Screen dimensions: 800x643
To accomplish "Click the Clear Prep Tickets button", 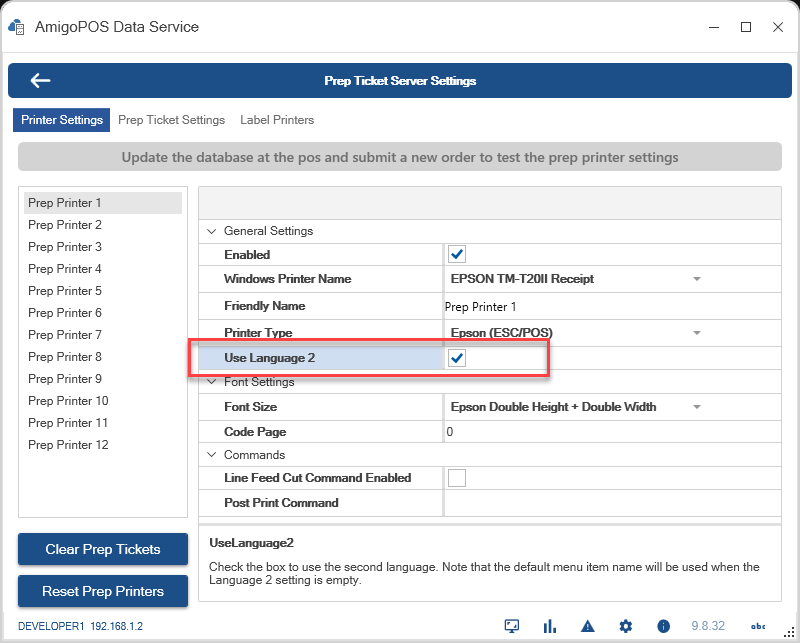I will tap(103, 549).
